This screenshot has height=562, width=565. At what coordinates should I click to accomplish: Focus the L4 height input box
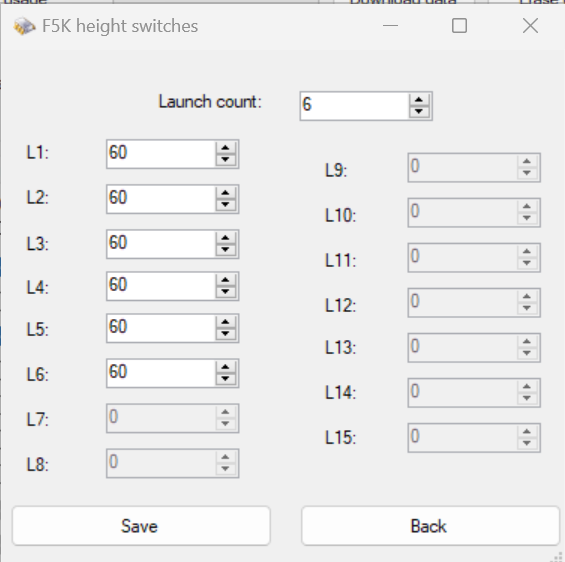(x=161, y=286)
